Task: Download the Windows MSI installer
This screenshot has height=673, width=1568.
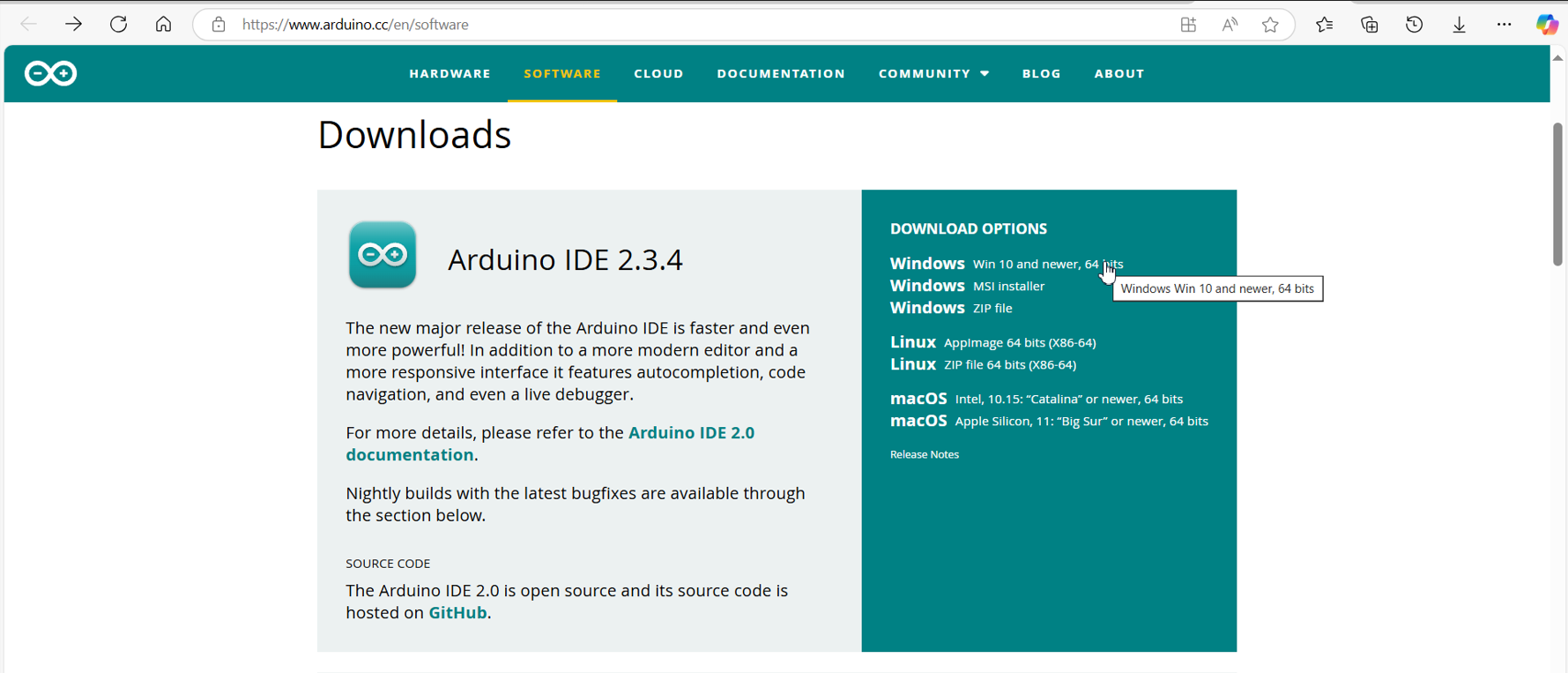Action: click(x=967, y=286)
